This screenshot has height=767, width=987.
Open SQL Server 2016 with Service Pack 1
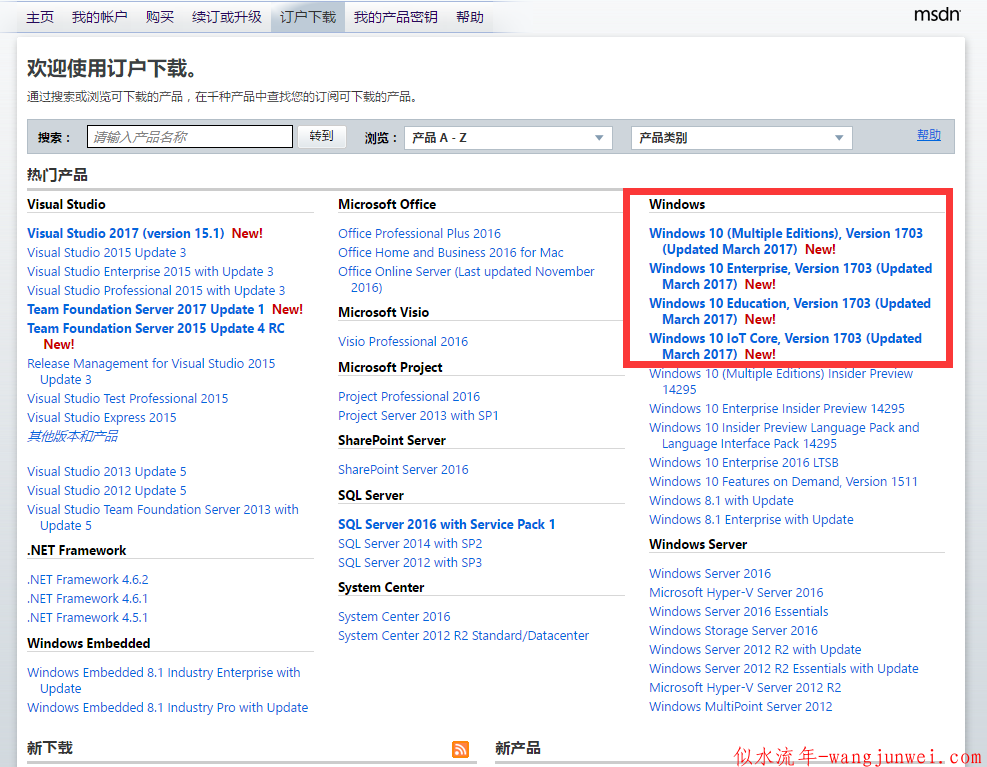pyautogui.click(x=447, y=525)
